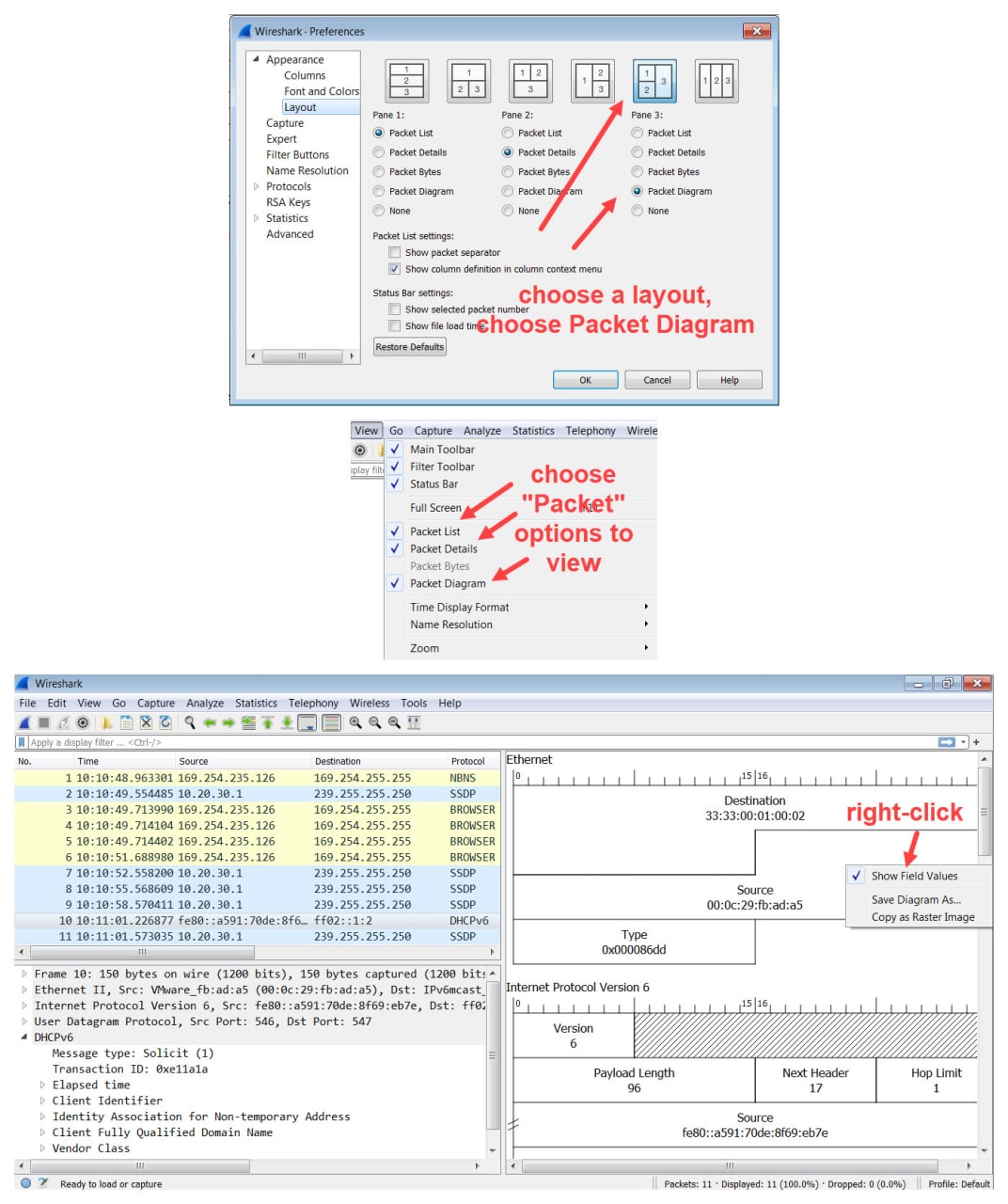Open the display filter history dropdown arrow
This screenshot has width=1008, height=1204.
[x=963, y=742]
